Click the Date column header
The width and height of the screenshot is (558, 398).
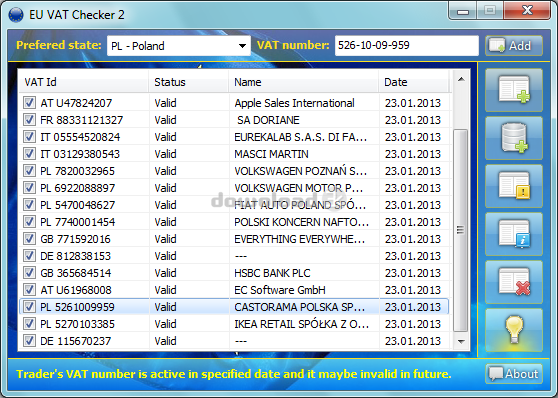click(415, 82)
